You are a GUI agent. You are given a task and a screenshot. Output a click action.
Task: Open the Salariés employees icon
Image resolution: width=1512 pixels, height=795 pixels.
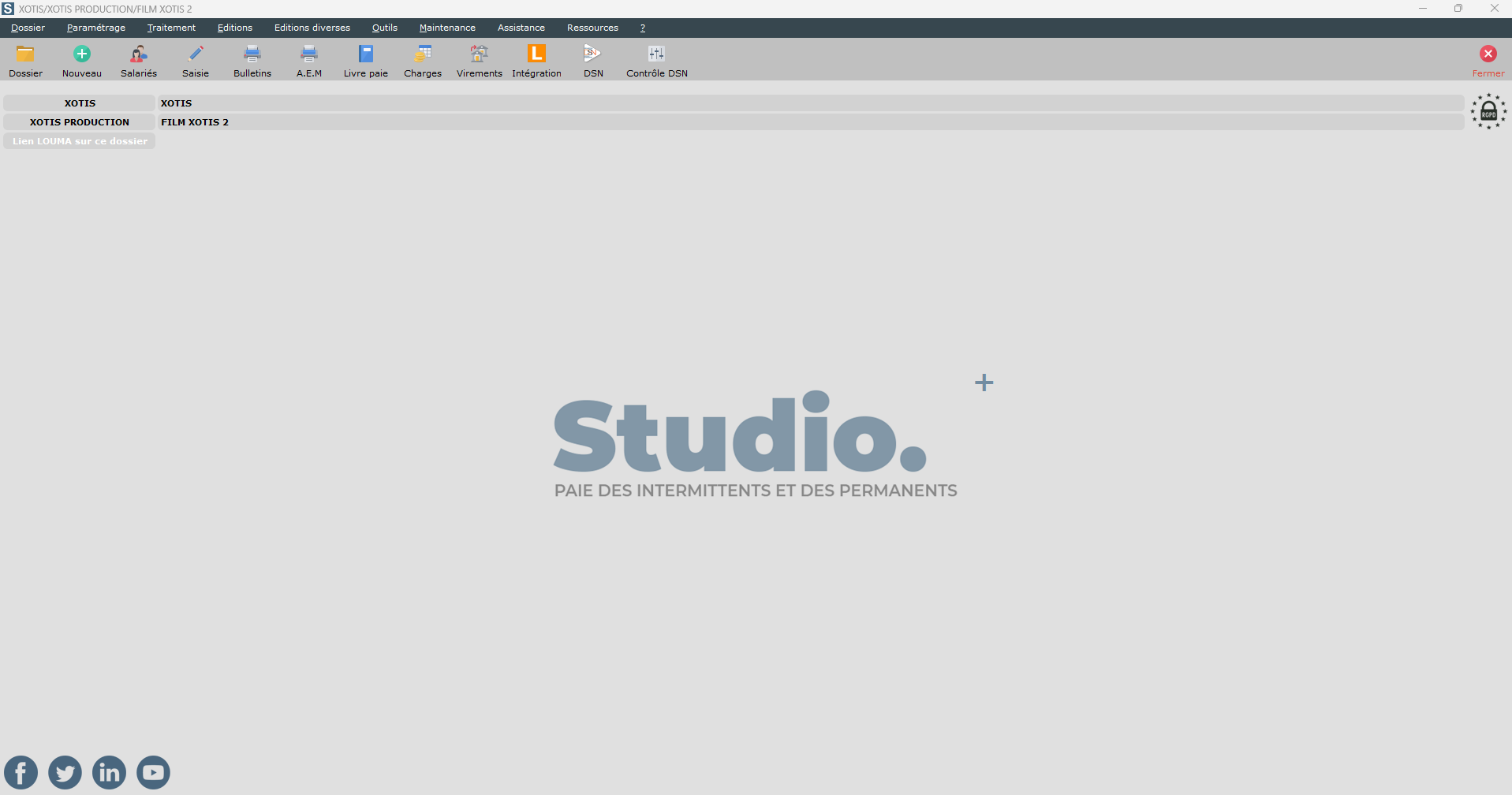tap(139, 54)
